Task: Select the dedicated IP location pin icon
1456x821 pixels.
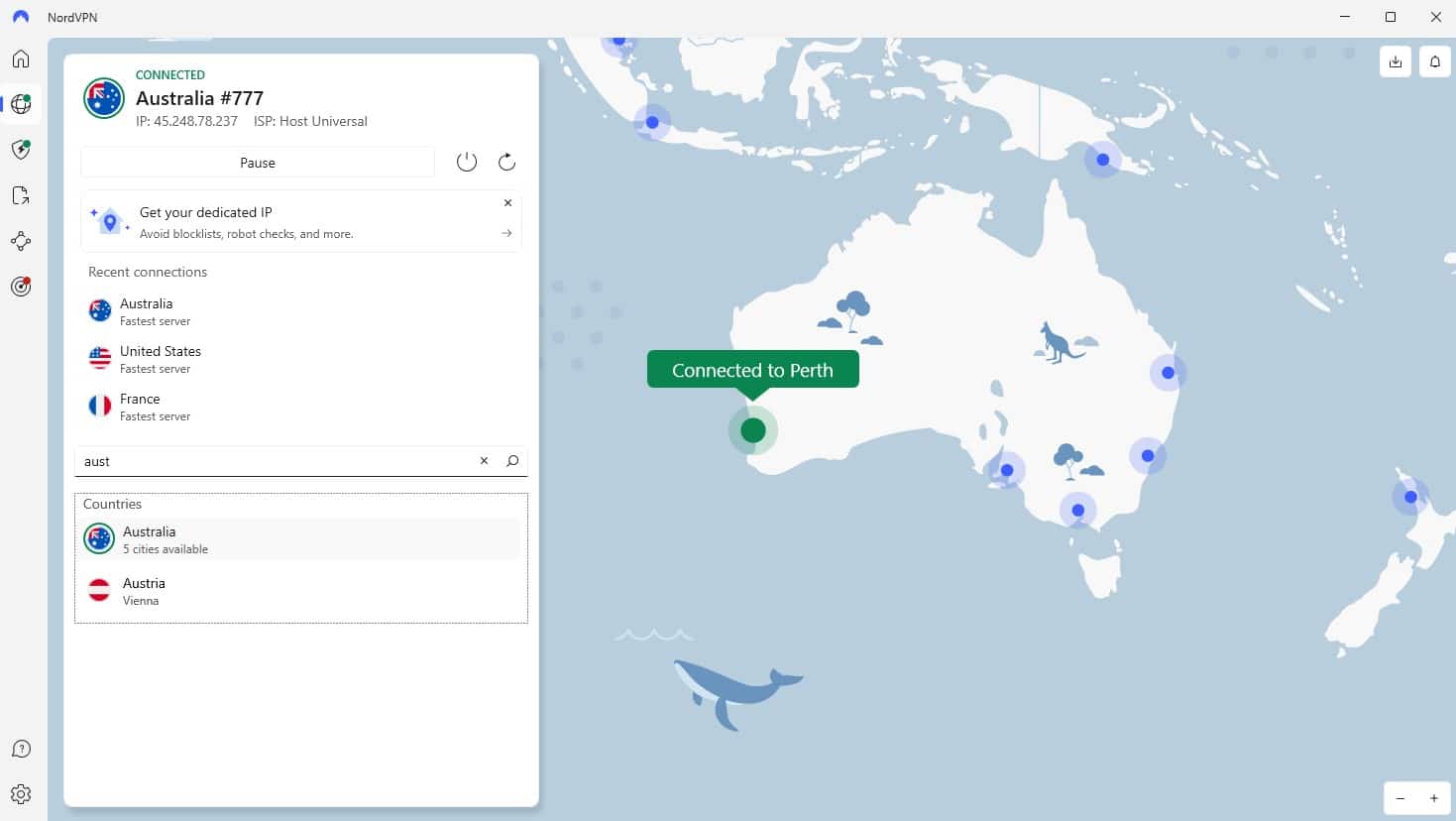Action: point(110,222)
